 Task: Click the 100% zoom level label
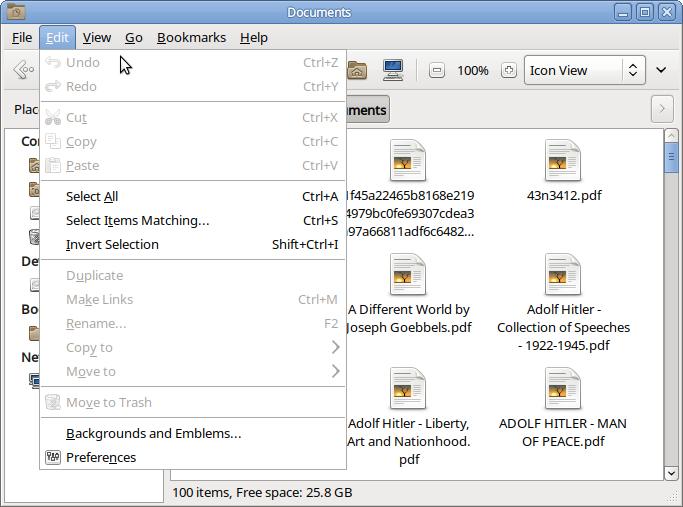click(x=473, y=70)
